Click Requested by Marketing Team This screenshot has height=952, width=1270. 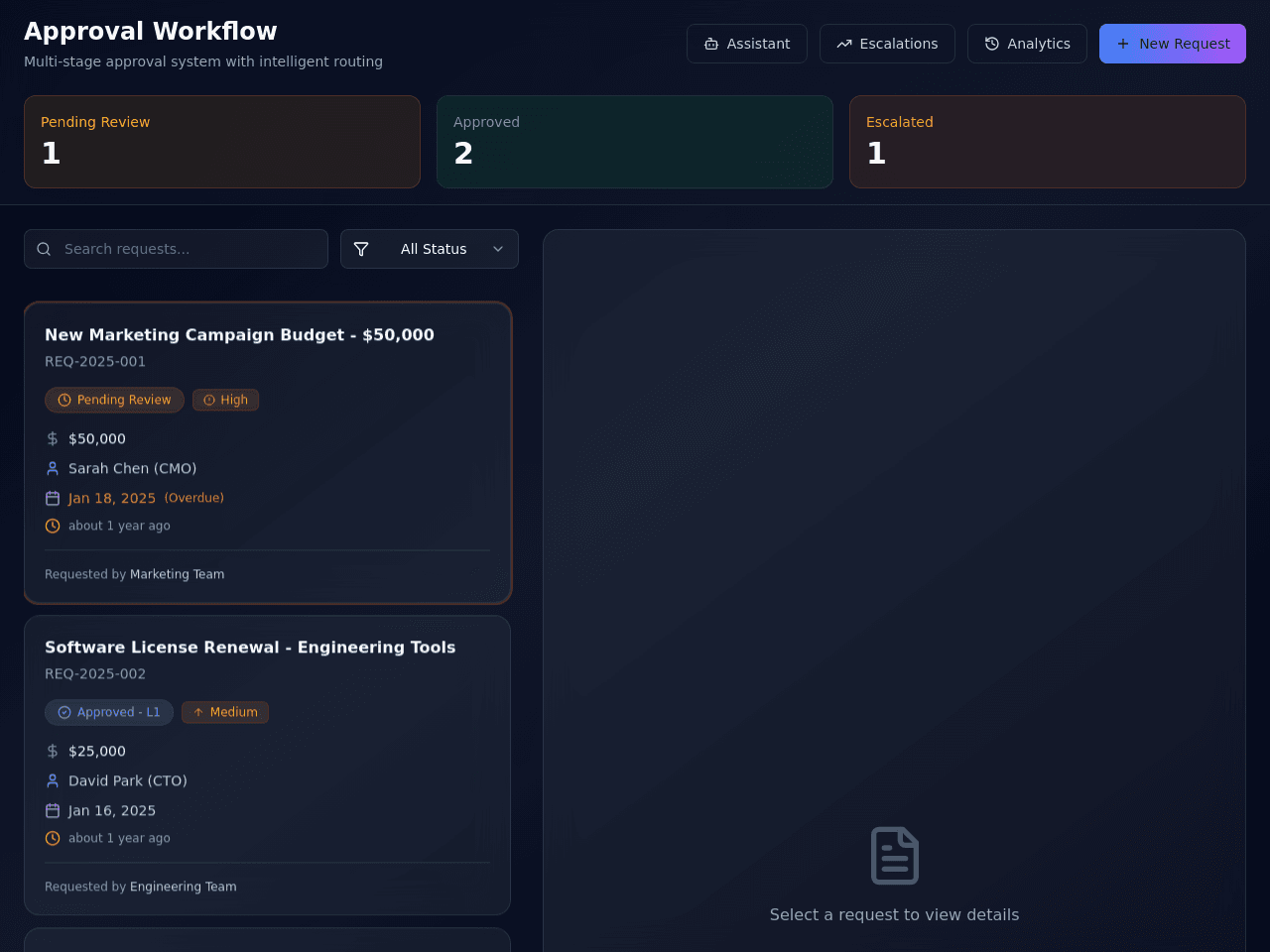(x=135, y=574)
